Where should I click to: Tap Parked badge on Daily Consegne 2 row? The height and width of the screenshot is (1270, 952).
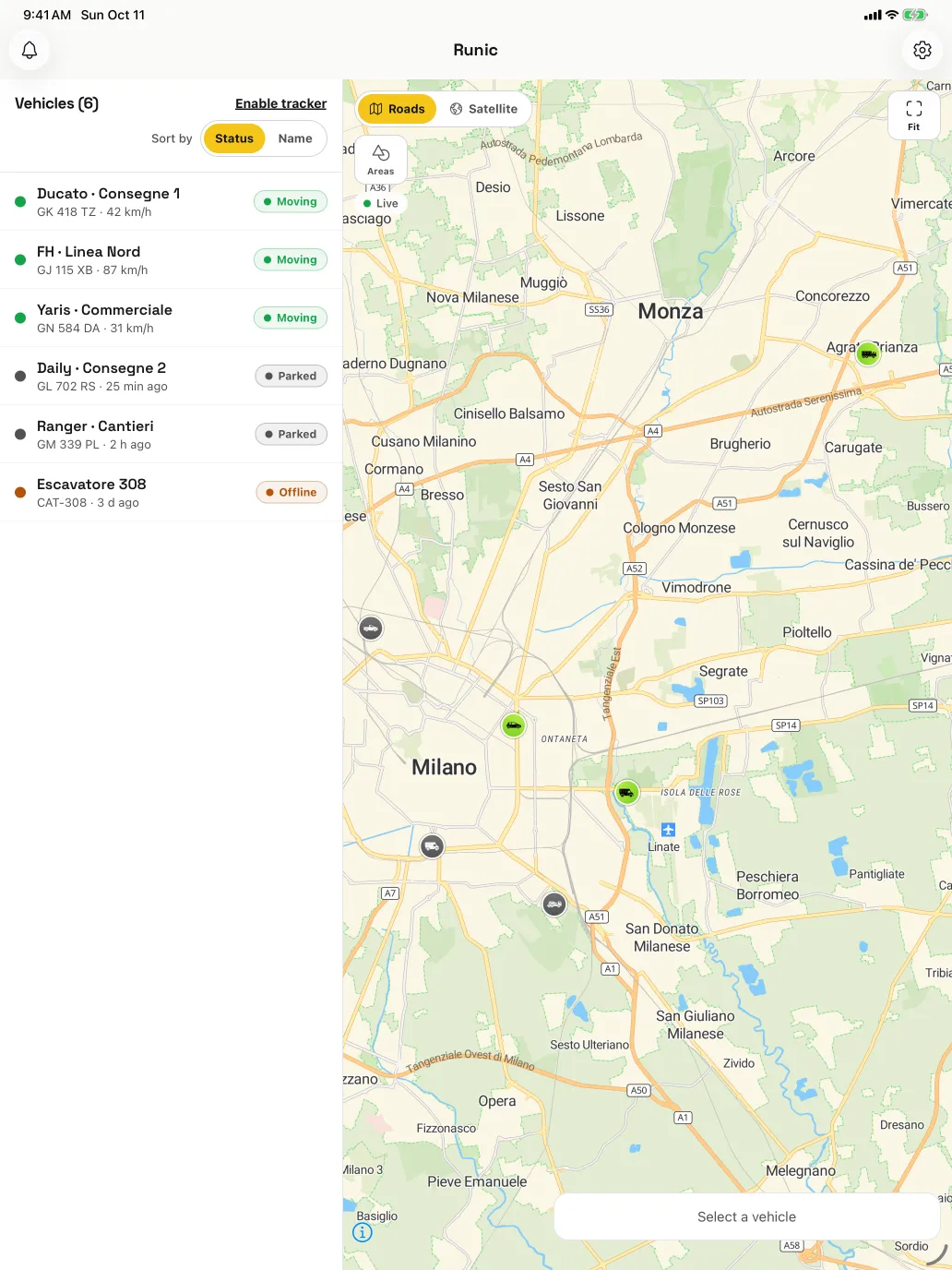(292, 376)
